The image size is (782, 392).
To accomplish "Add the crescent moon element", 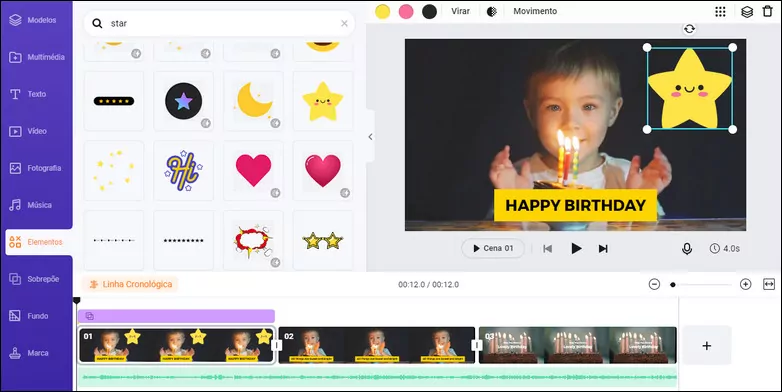I will (x=253, y=101).
